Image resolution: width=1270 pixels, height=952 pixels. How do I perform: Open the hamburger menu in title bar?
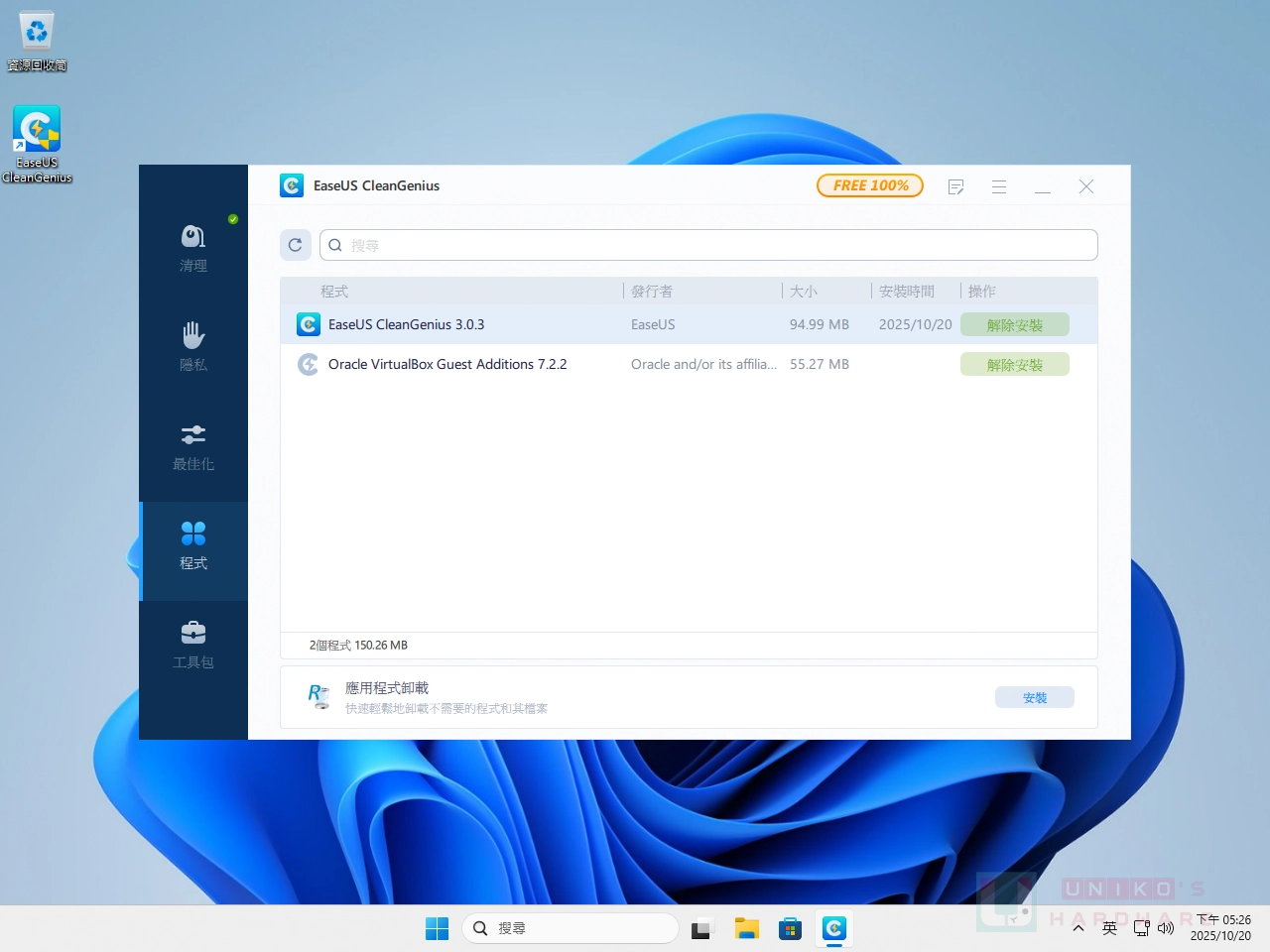pos(999,186)
